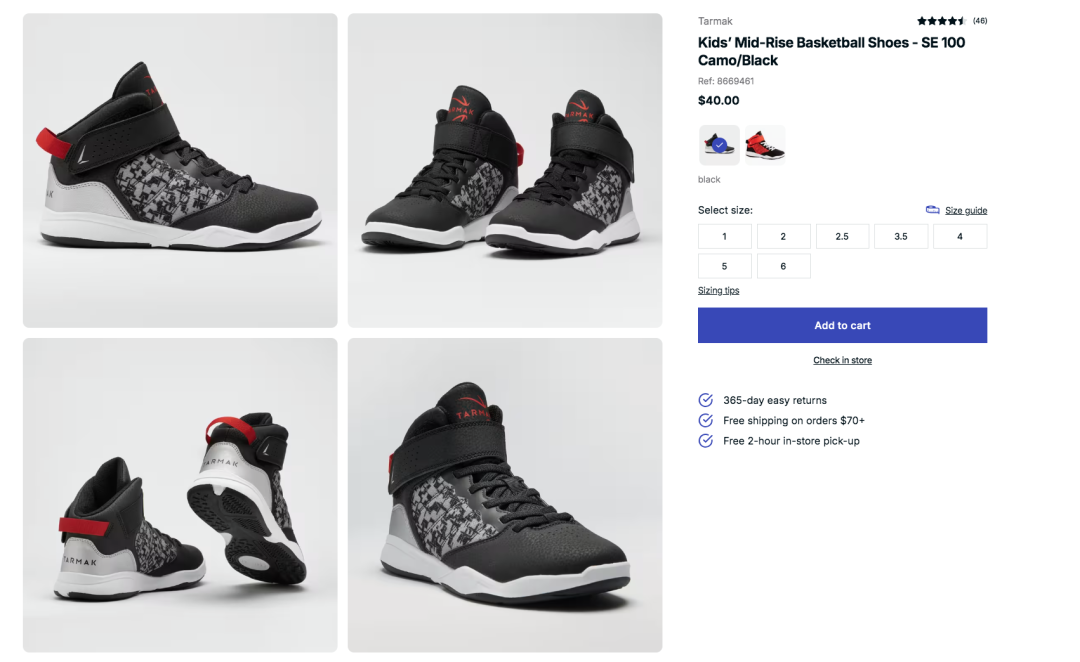Screen dimensions: 1080x662
Task: Click the free shipping checkmark icon
Action: click(x=705, y=420)
